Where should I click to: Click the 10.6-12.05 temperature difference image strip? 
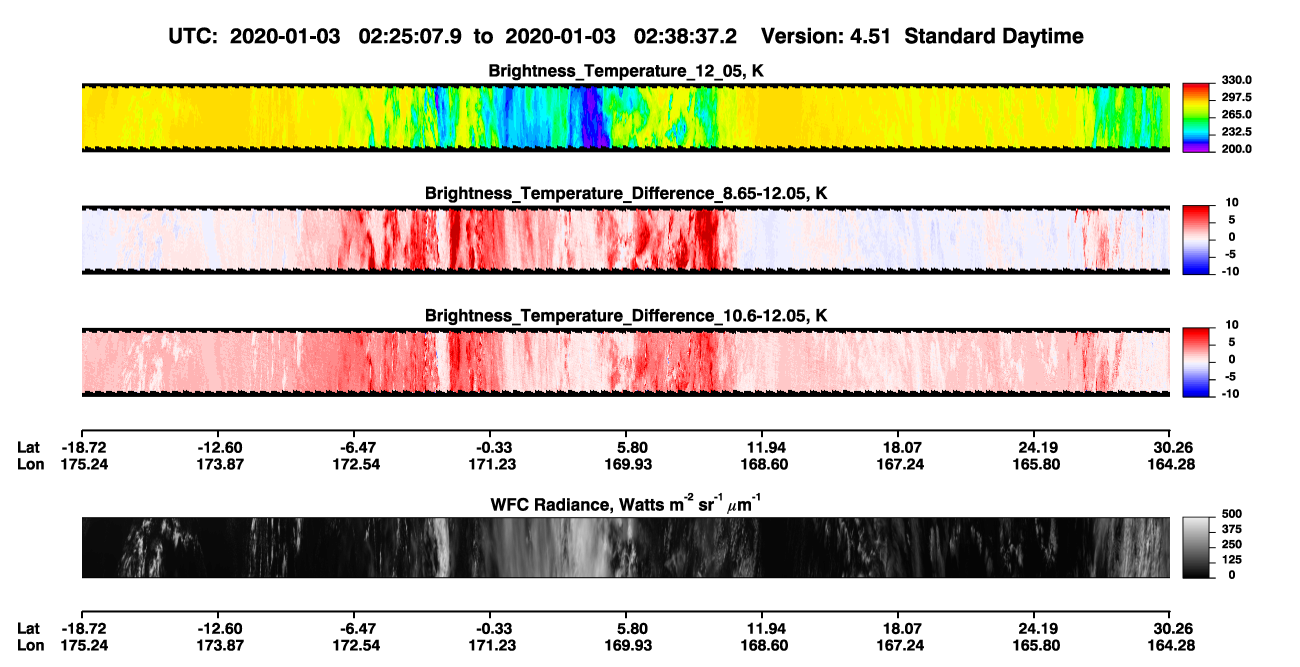tap(625, 362)
